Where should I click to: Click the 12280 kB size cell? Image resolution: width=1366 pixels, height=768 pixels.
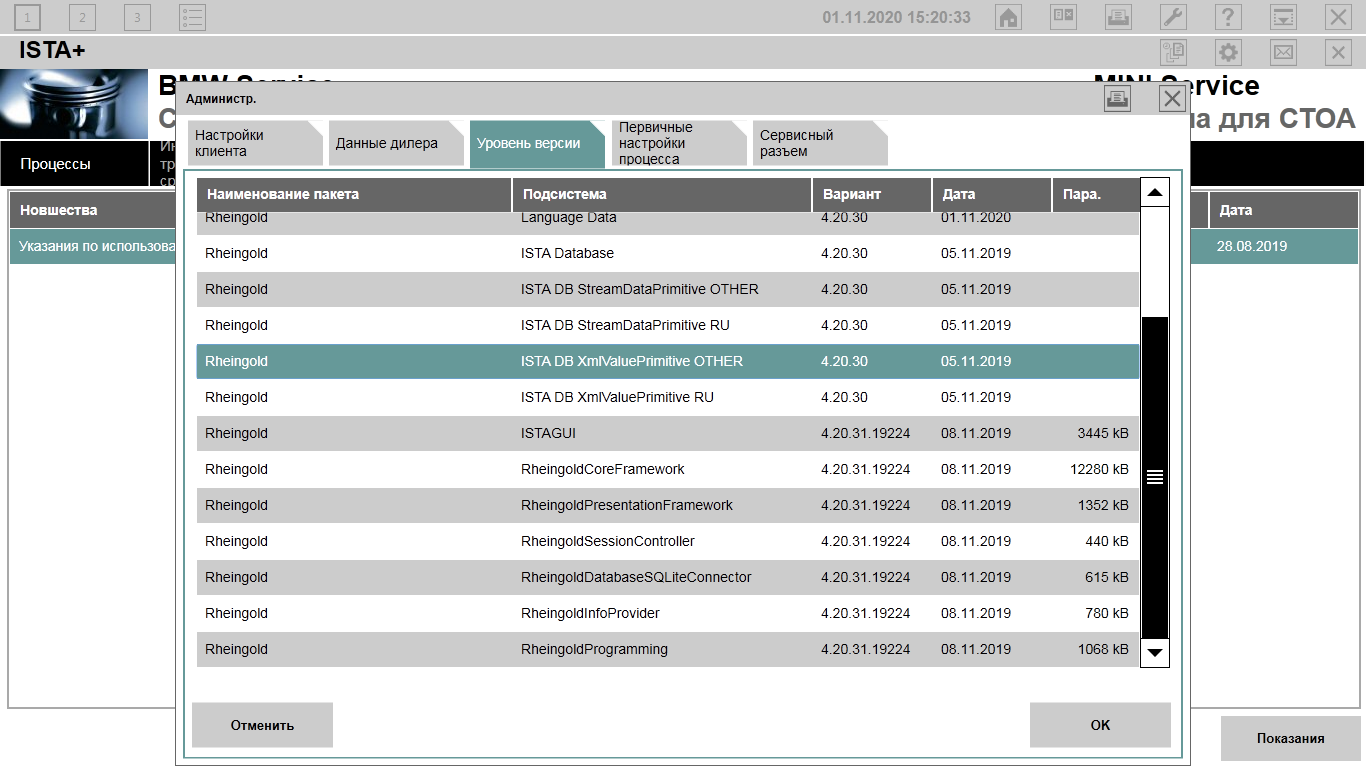click(x=1099, y=469)
